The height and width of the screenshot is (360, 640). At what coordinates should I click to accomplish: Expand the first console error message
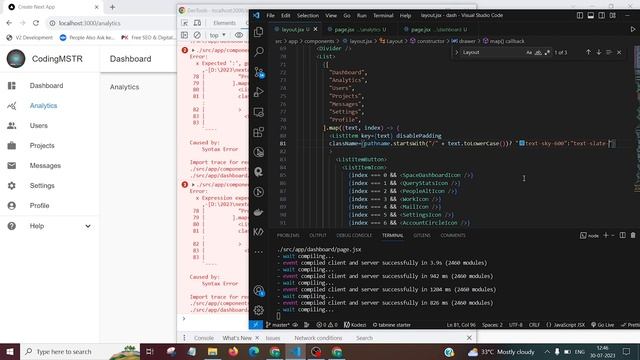coord(193,50)
